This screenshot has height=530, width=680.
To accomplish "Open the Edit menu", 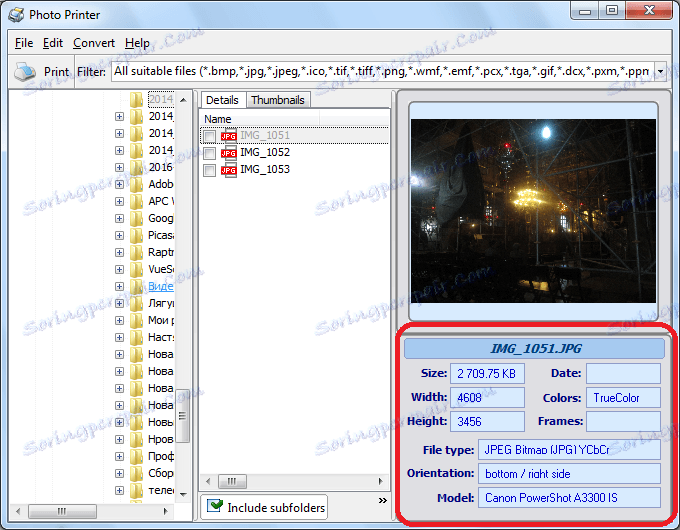I will pyautogui.click(x=53, y=43).
